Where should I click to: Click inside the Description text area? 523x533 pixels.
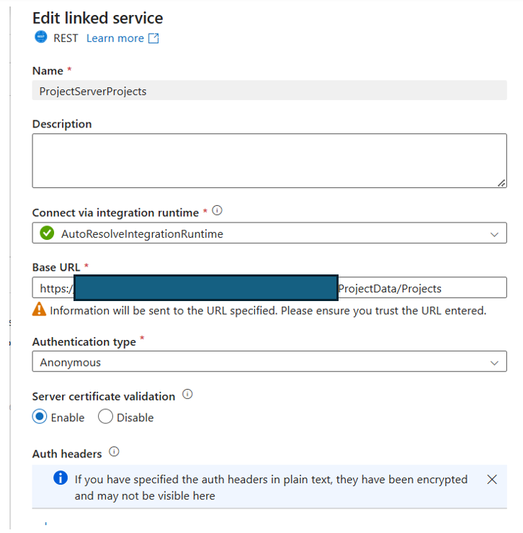pyautogui.click(x=269, y=160)
